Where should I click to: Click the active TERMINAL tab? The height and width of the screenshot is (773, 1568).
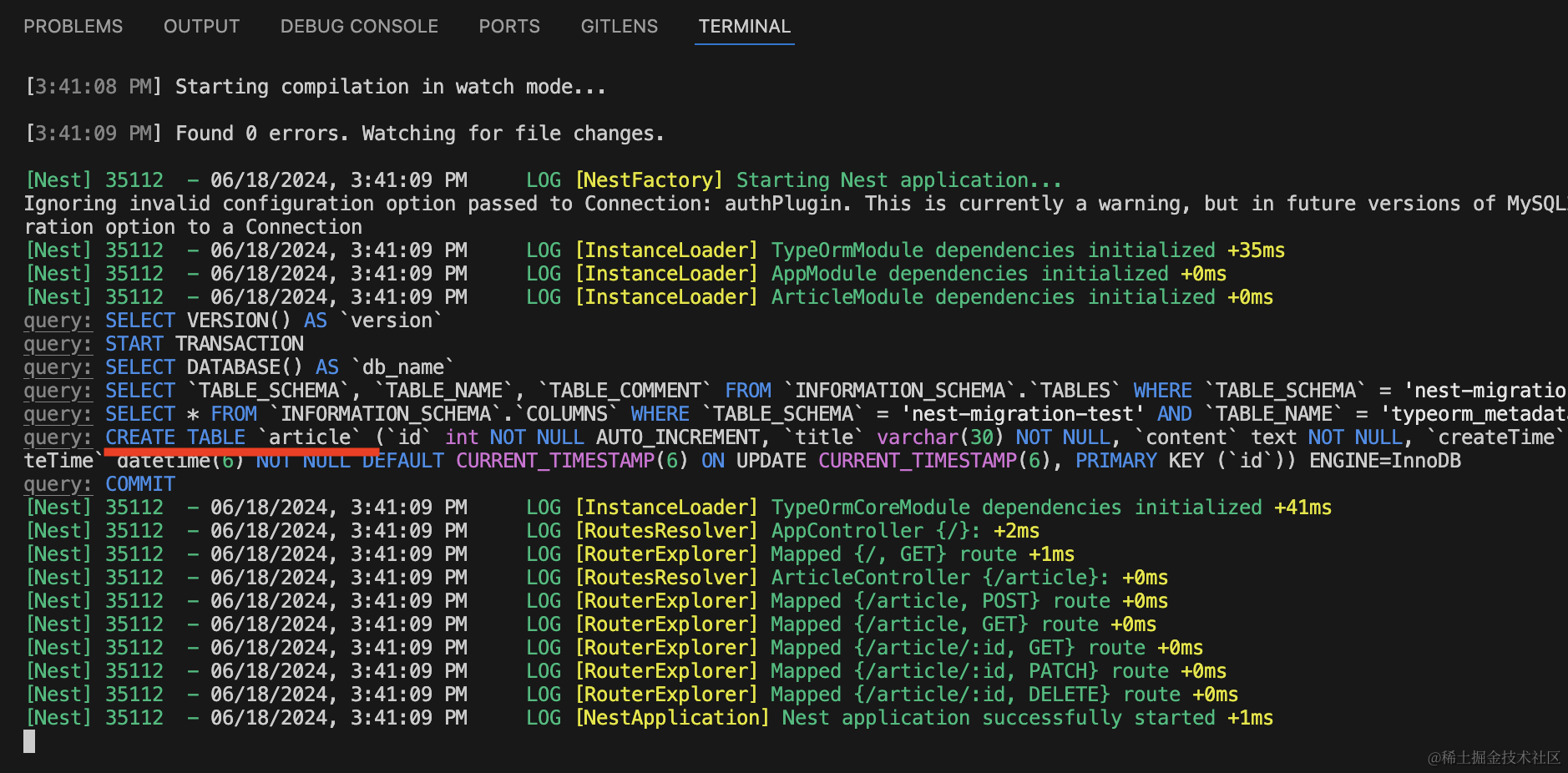pos(744,27)
